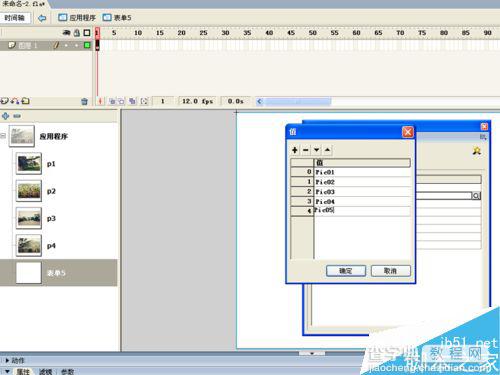Select the p3 screen thumbnail
The image size is (500, 375).
[29, 218]
